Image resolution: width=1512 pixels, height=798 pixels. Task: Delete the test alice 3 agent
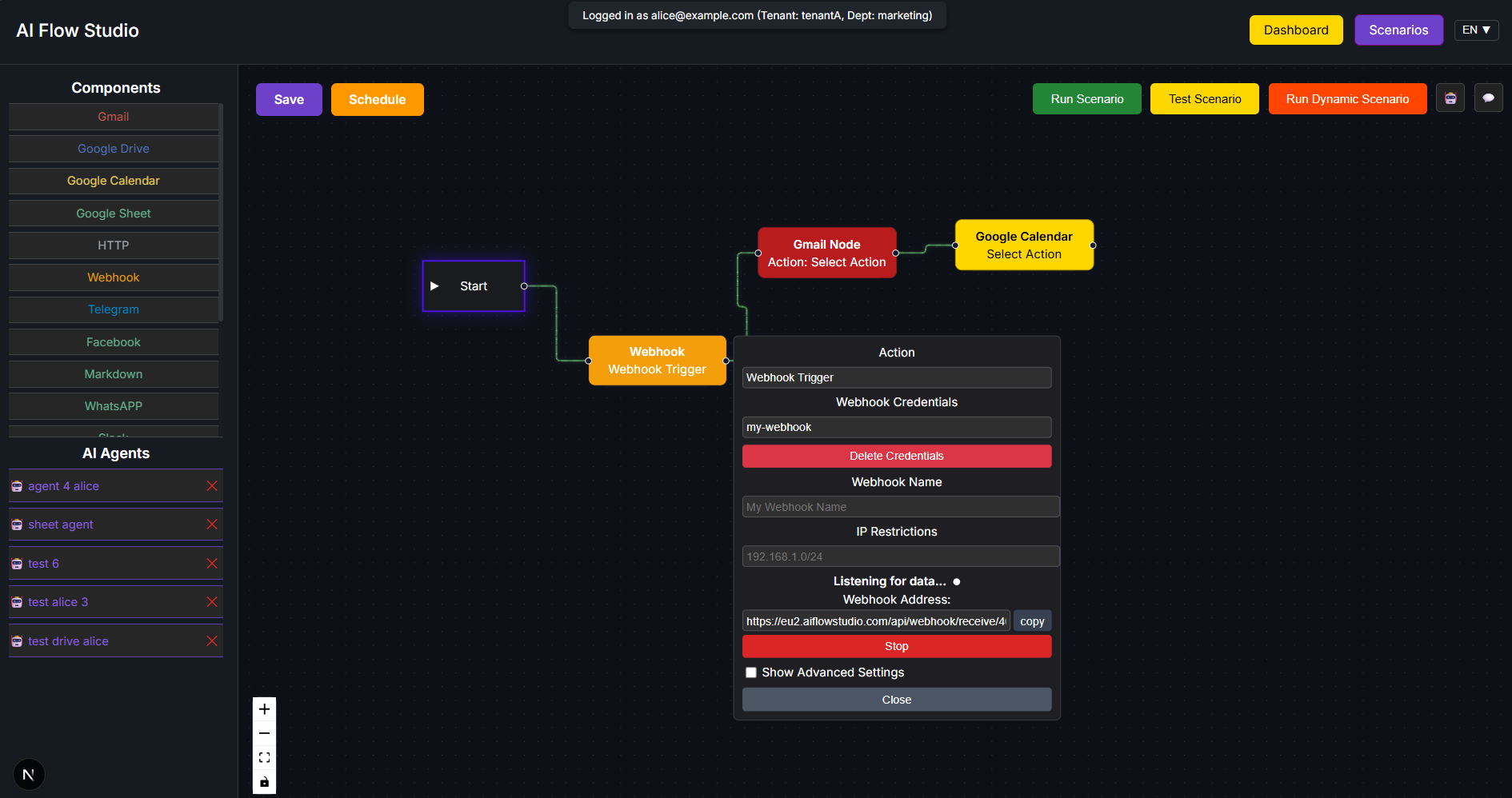click(212, 601)
